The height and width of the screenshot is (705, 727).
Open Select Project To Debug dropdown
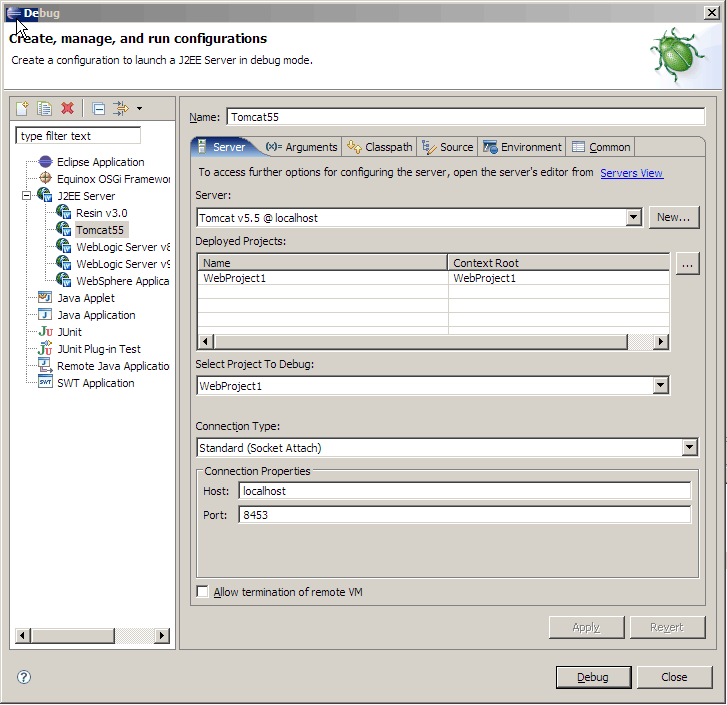[x=660, y=385]
